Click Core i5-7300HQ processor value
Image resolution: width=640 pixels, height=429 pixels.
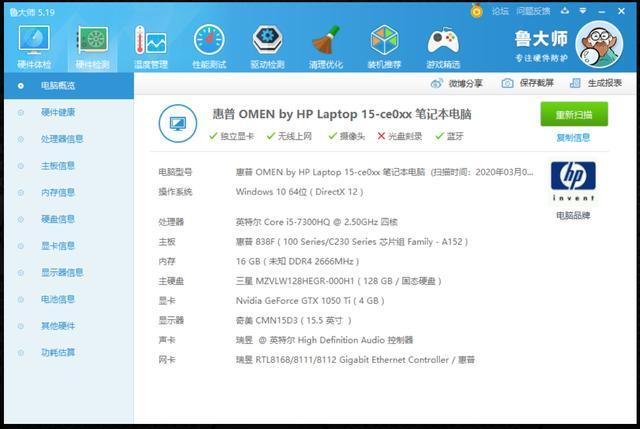[x=316, y=222]
